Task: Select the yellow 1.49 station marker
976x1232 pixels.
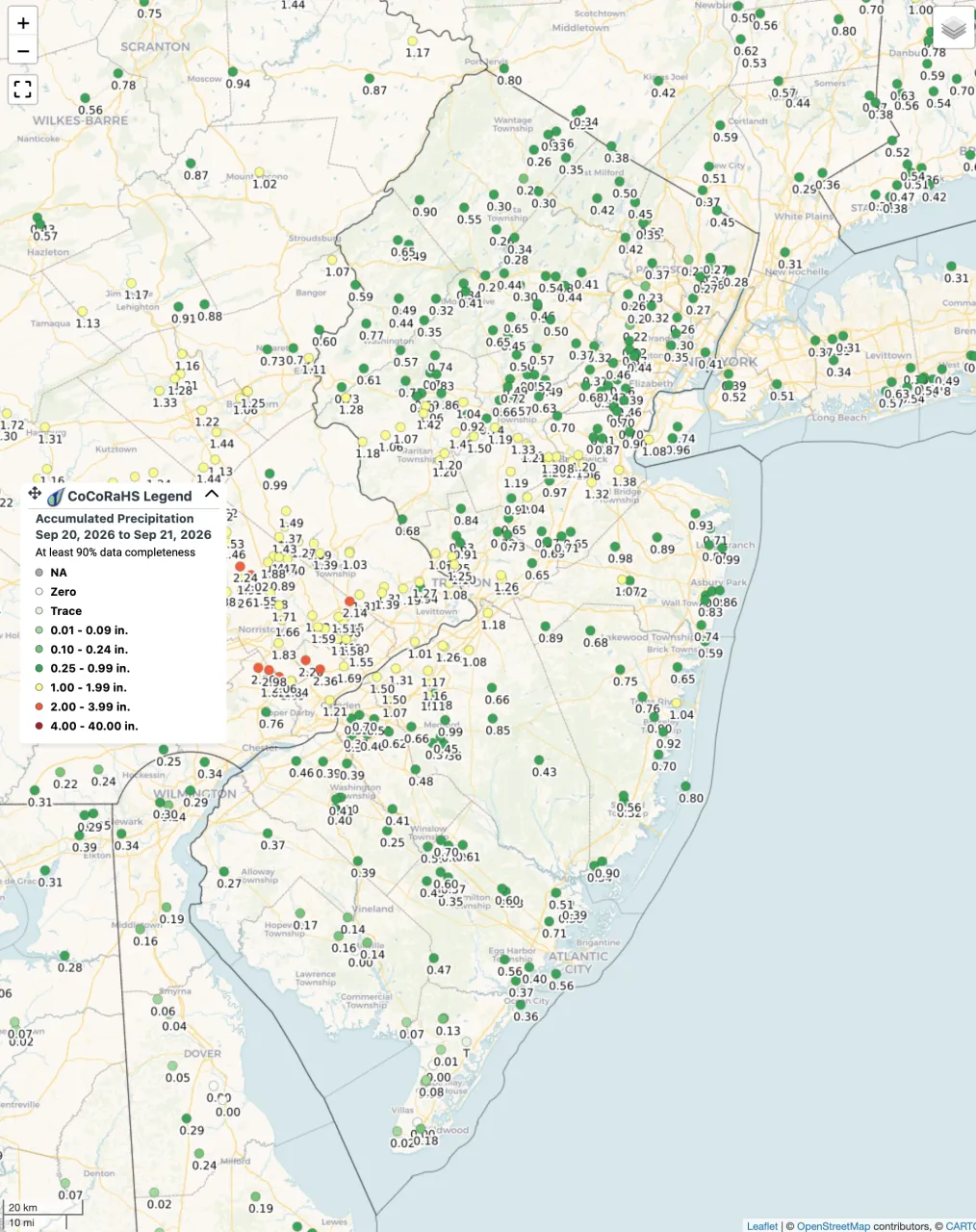Action: 285,512
